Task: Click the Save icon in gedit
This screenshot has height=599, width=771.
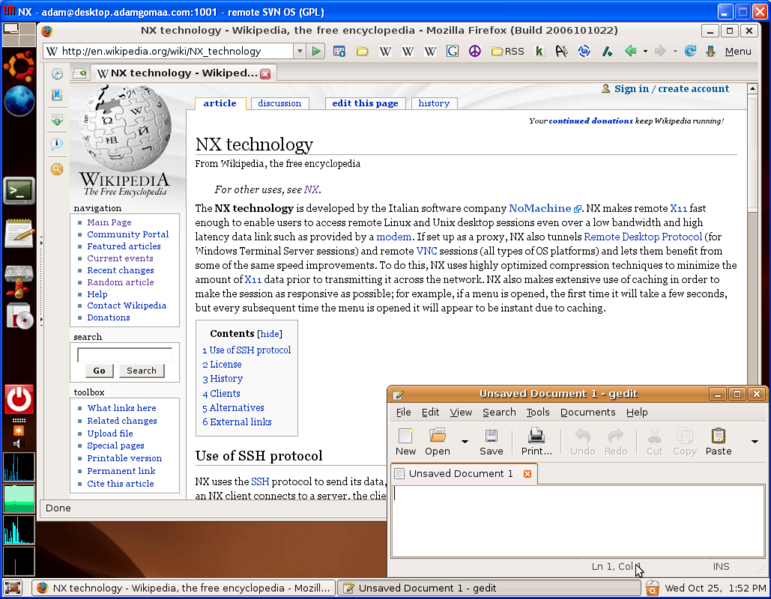Action: pos(491,442)
